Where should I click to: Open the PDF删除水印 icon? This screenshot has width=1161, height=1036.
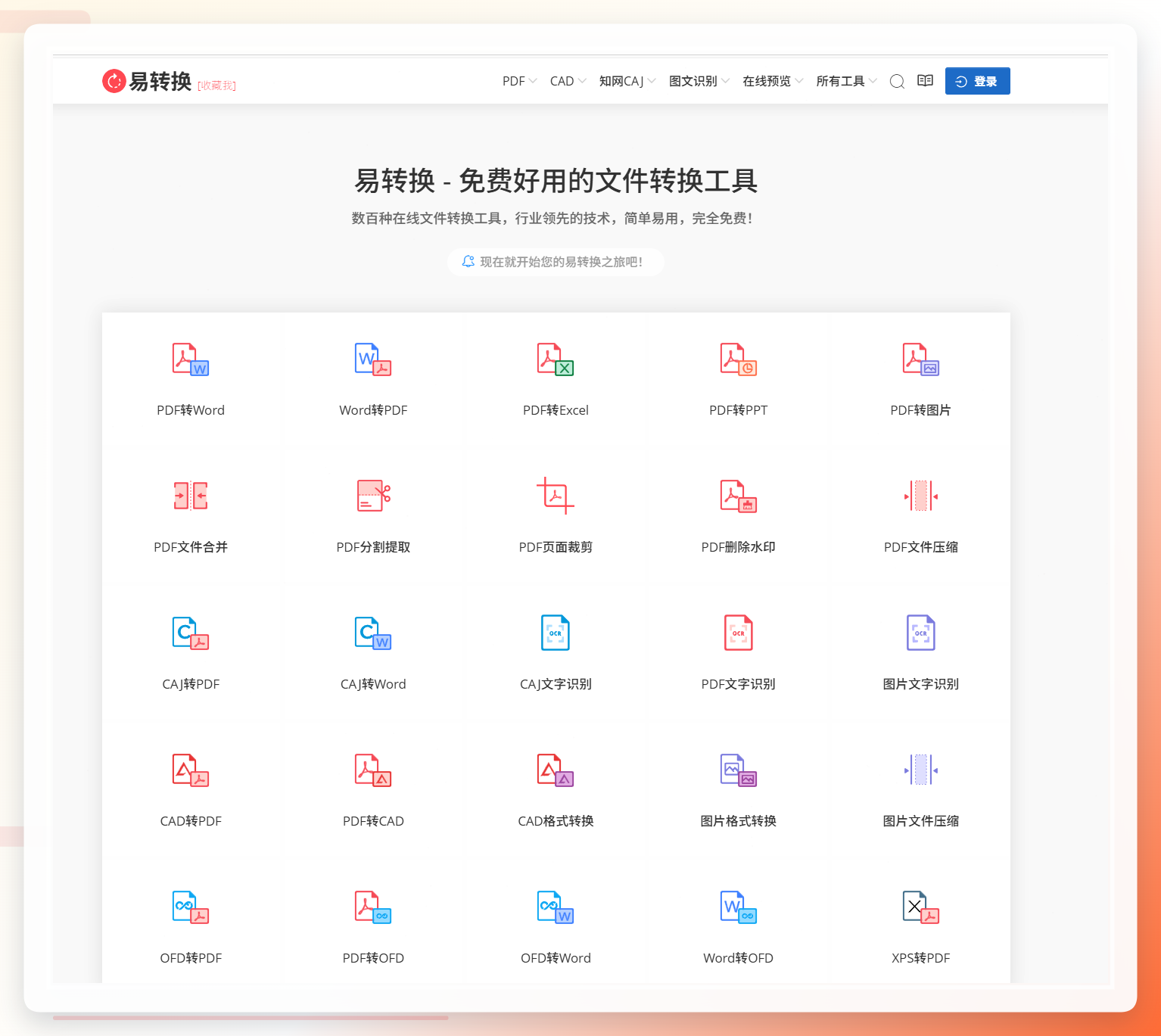coord(739,496)
